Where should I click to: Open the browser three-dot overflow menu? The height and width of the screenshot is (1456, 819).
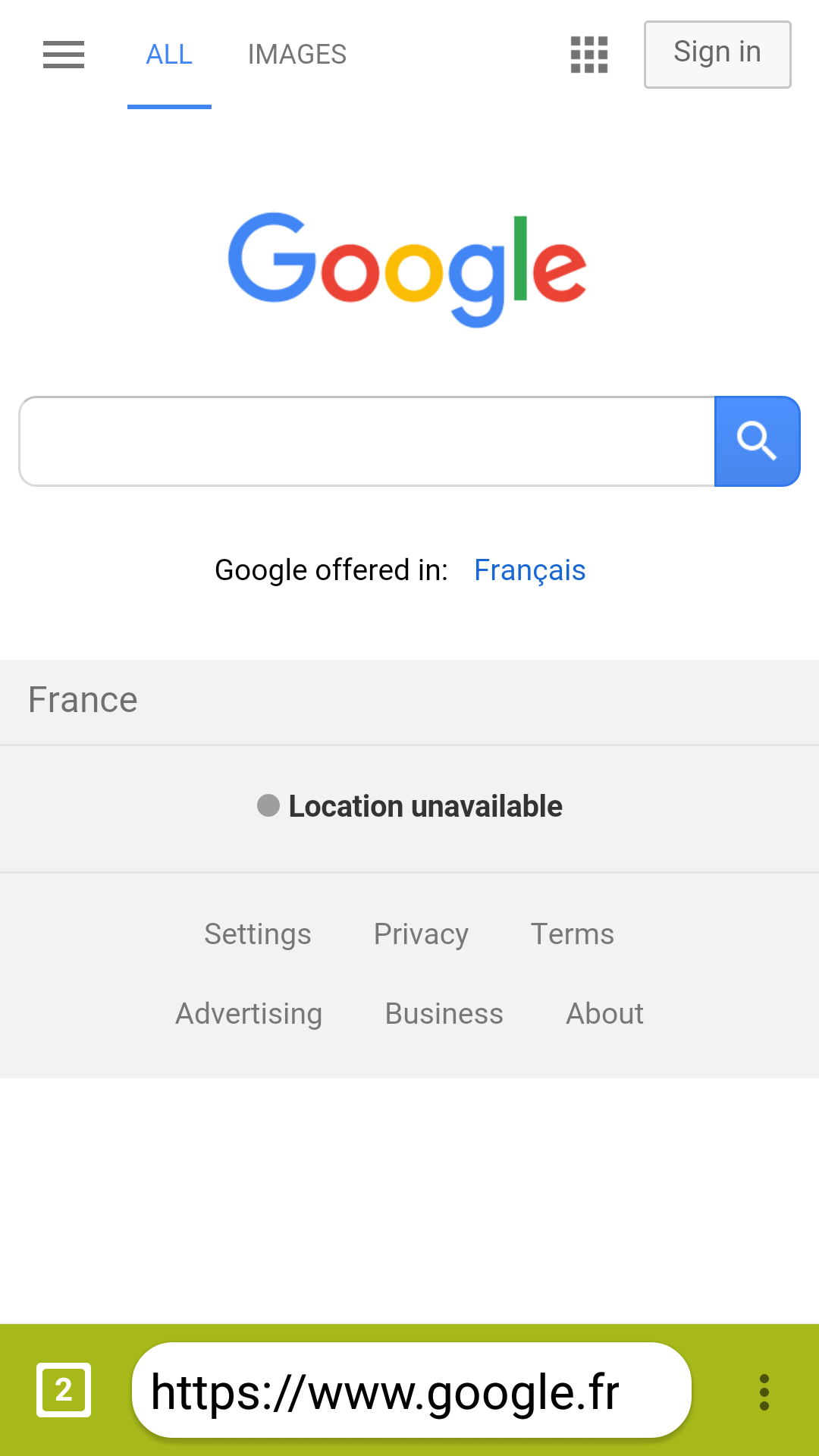[x=764, y=1392]
